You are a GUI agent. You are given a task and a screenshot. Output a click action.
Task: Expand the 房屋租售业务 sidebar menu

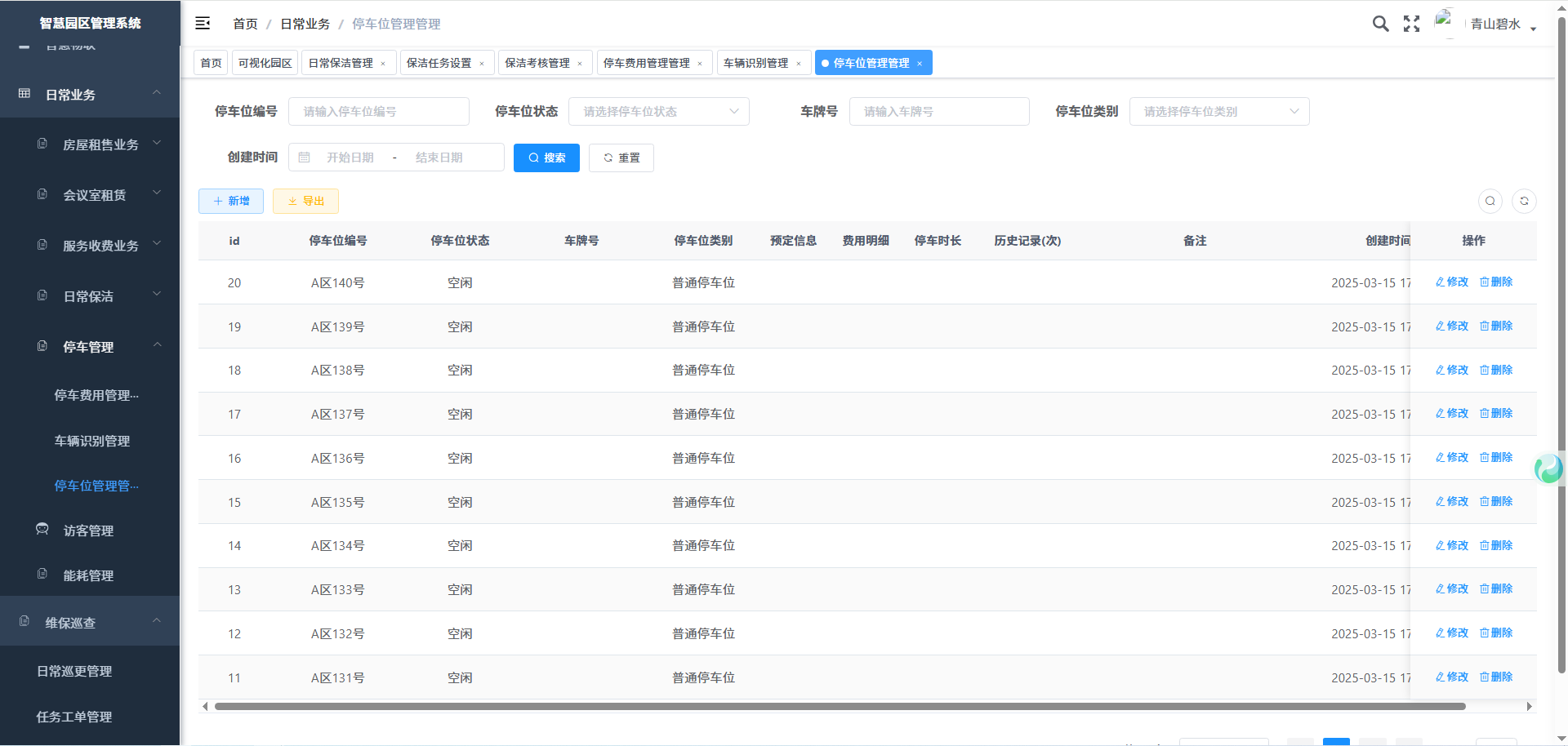100,144
